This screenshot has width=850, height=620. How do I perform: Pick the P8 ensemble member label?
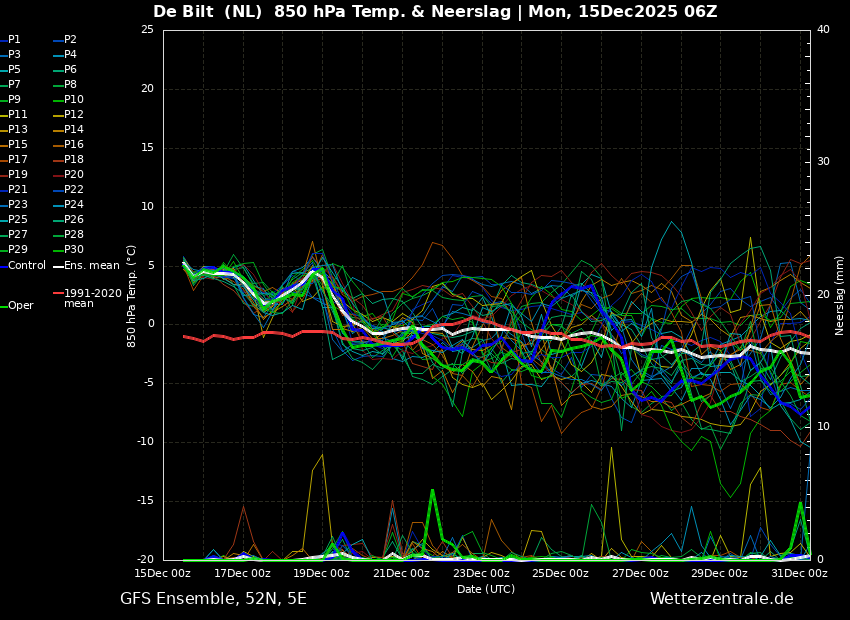(70, 85)
